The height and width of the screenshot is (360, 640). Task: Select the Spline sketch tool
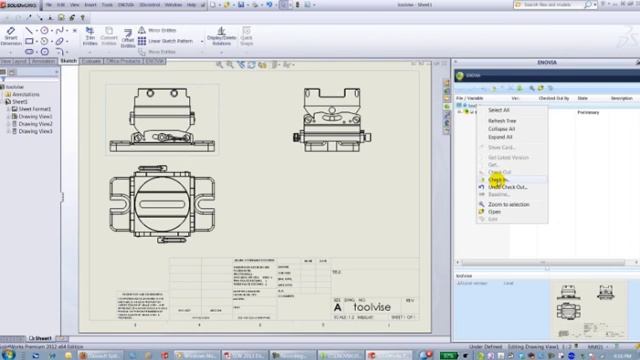click(x=60, y=31)
